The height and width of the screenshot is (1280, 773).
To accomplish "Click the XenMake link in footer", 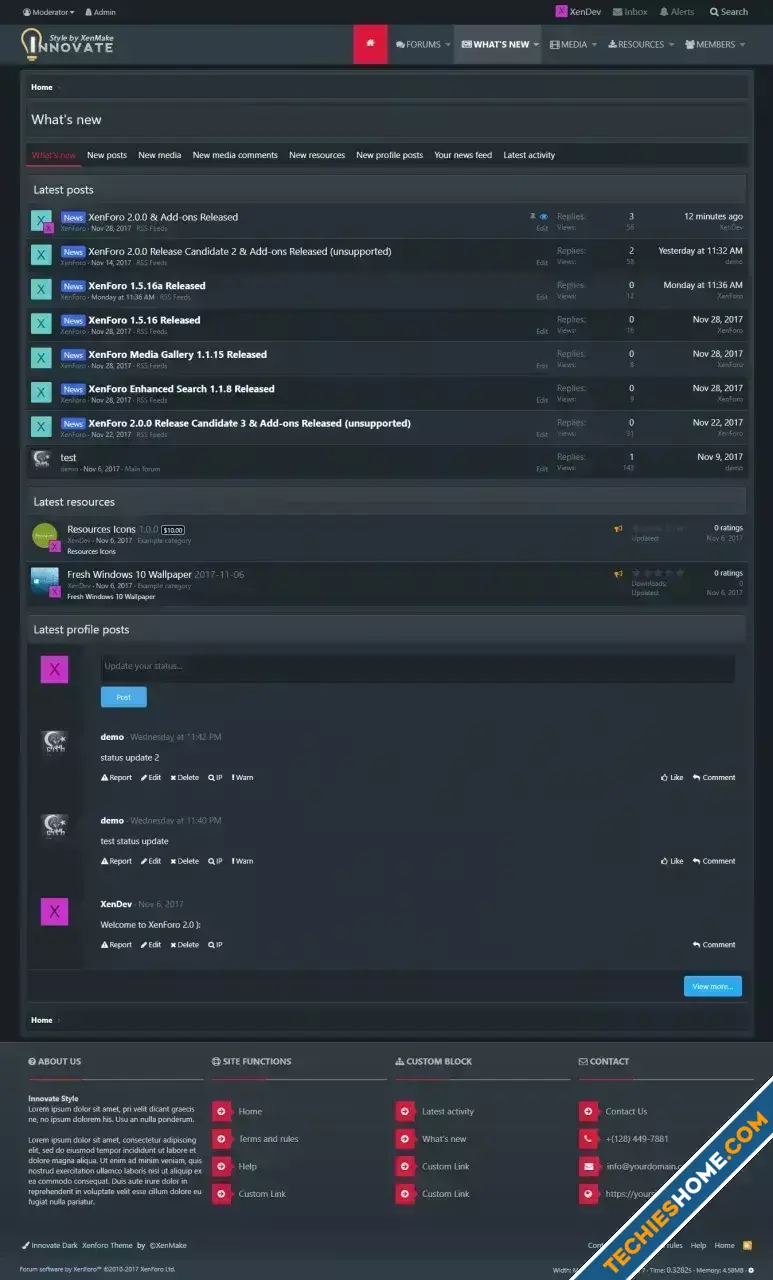I will click(x=168, y=1245).
